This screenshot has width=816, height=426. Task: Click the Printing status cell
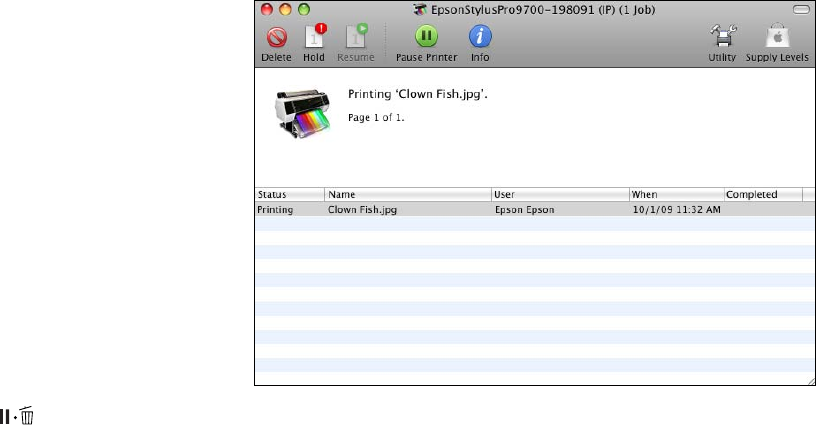coord(275,210)
